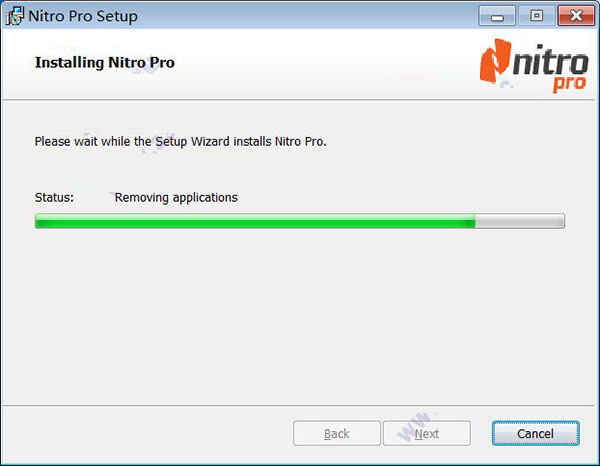600x466 pixels.
Task: Click the empty title bar area beside the title
Action: pyautogui.click(x=306, y=16)
